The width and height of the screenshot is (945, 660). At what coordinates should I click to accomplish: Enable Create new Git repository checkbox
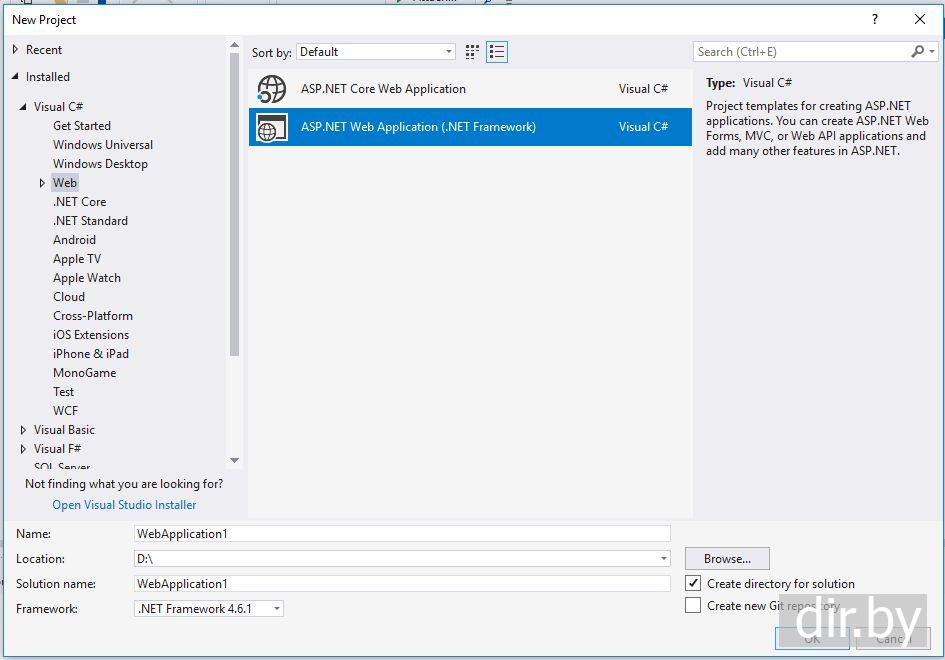693,605
